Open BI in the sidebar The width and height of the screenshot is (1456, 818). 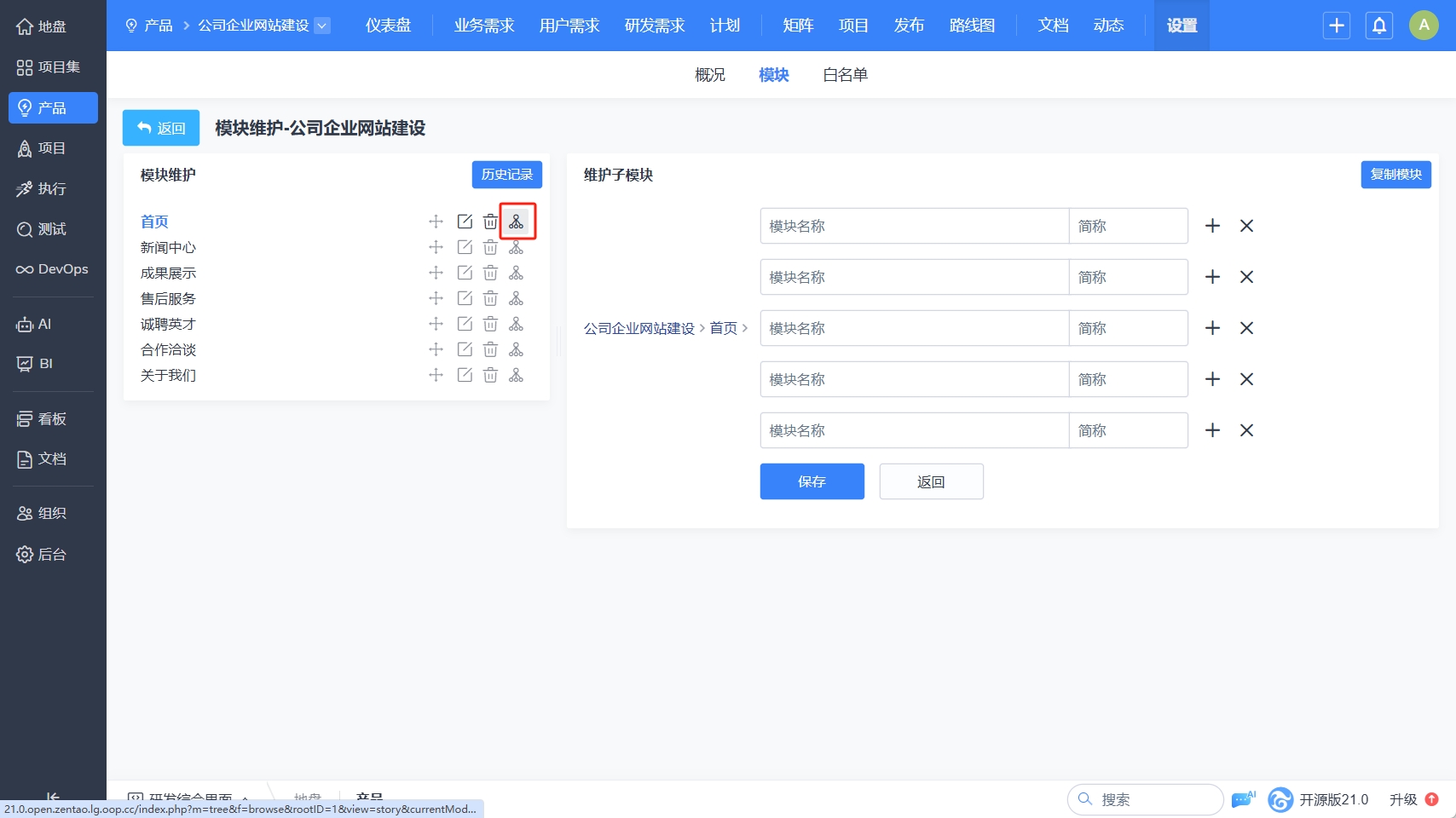click(53, 364)
